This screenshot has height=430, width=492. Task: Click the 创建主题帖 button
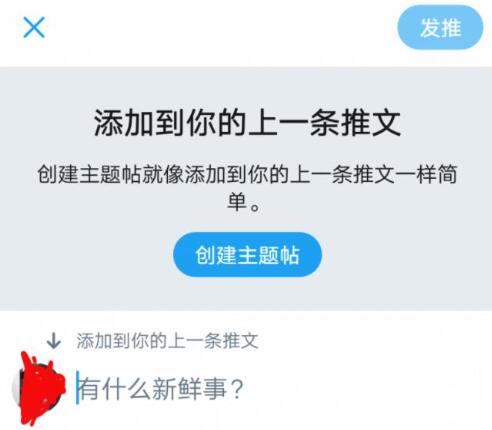[x=247, y=255]
